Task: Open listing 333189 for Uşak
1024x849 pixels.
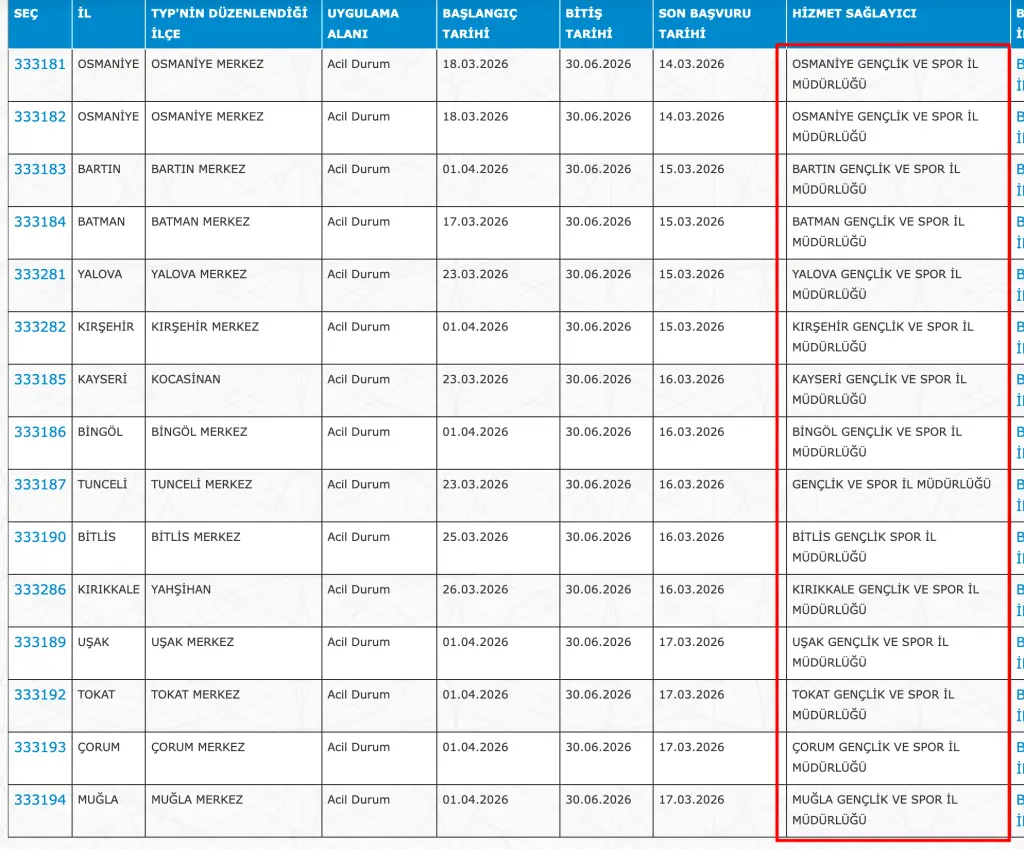Action: coord(40,642)
